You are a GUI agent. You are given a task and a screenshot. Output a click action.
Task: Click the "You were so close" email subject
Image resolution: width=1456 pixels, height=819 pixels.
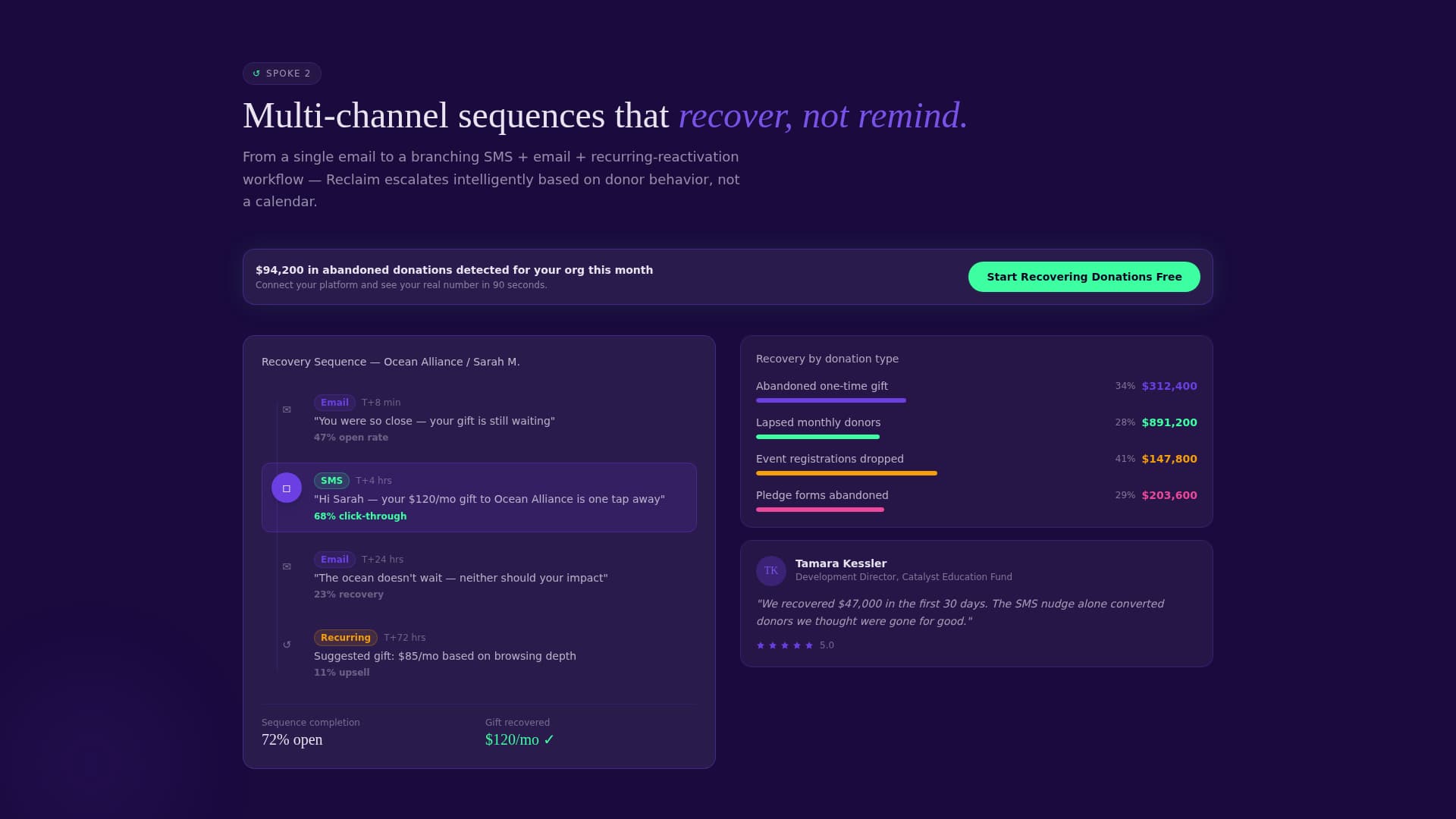[435, 421]
